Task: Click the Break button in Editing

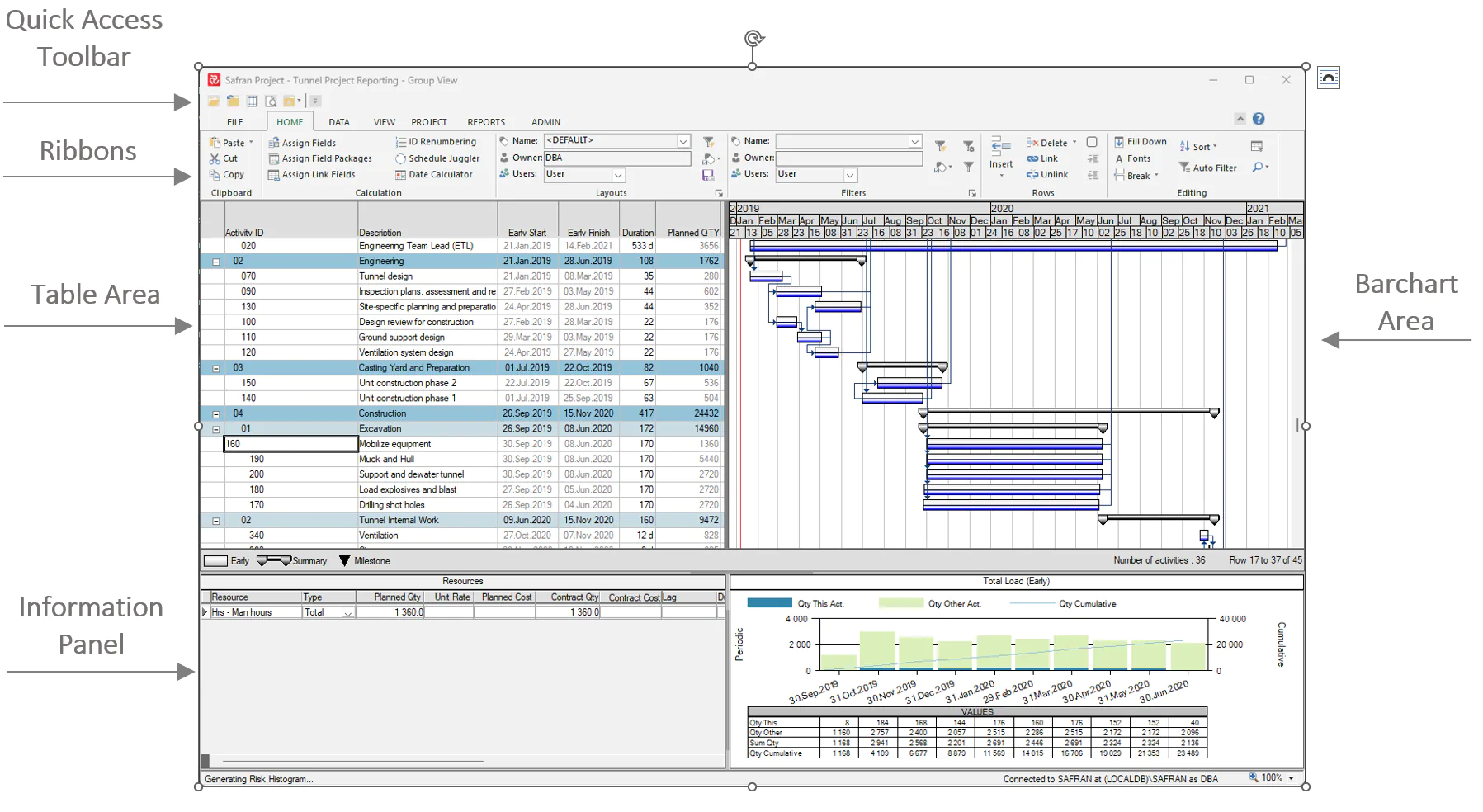Action: pos(1136,175)
